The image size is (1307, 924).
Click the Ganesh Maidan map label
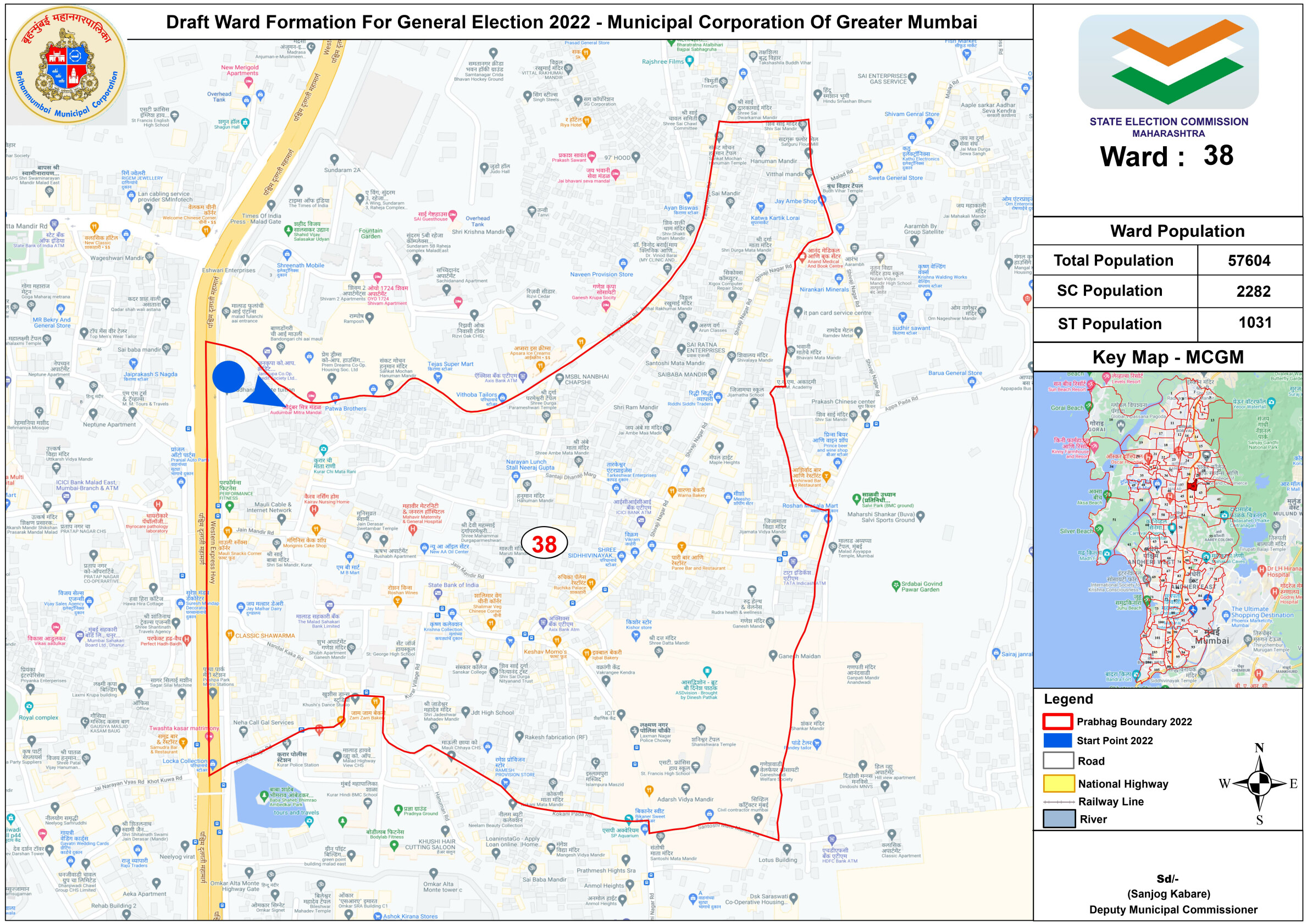(799, 656)
